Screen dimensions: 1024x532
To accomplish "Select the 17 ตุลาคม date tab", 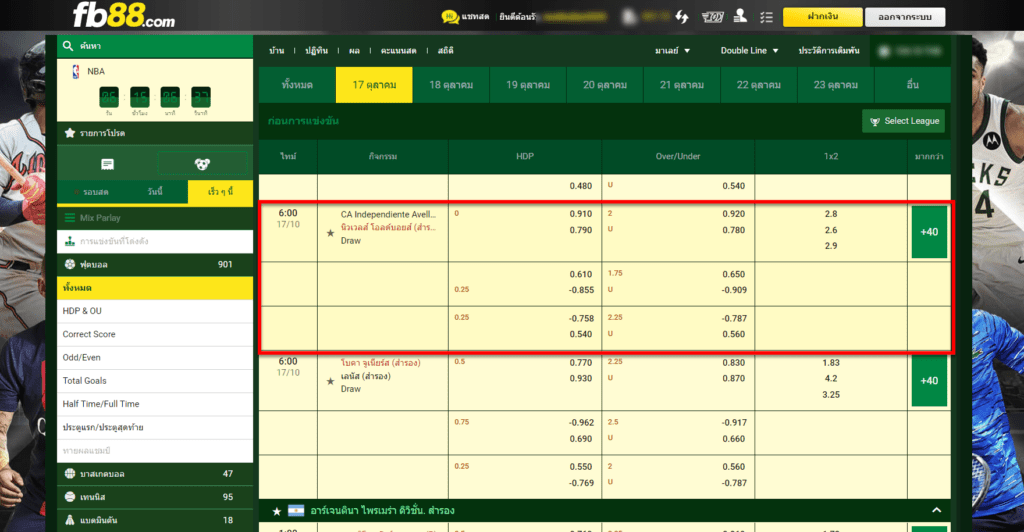I will [x=374, y=85].
